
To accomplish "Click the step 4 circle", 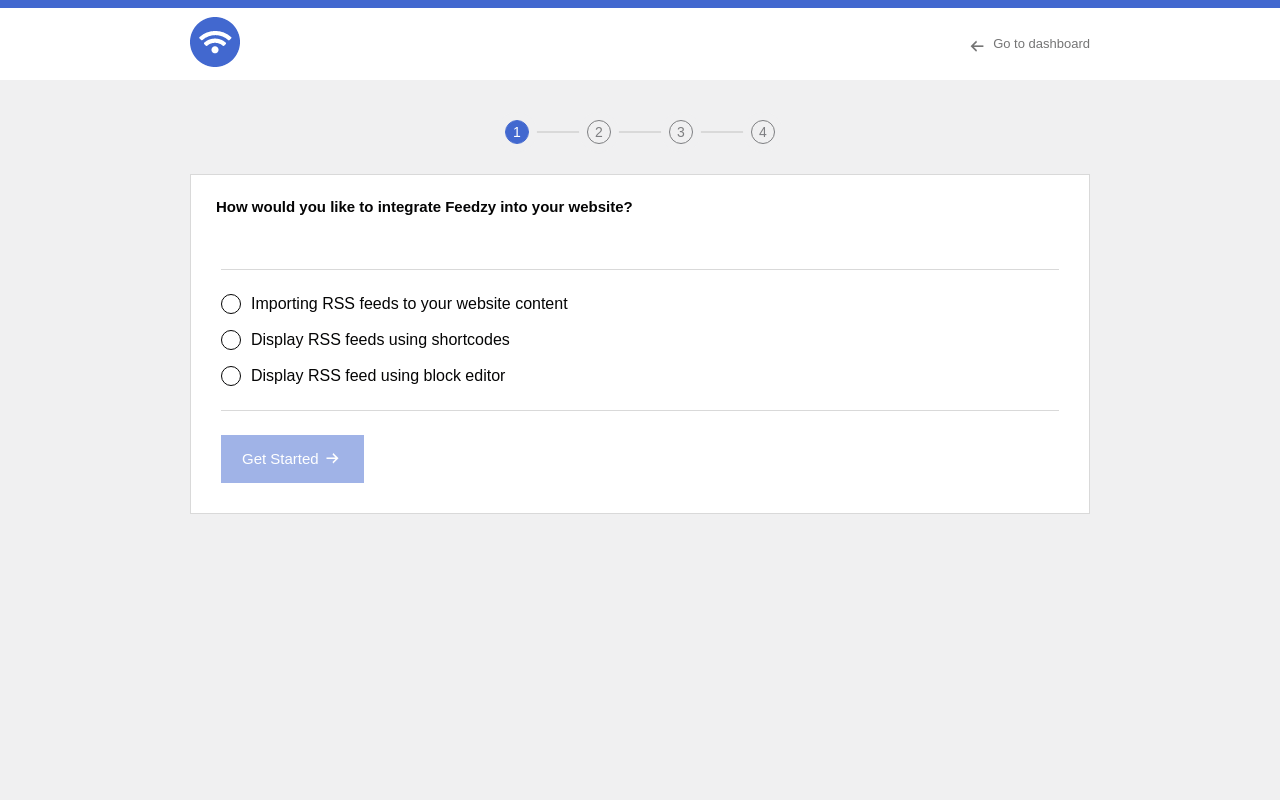I will pyautogui.click(x=763, y=132).
